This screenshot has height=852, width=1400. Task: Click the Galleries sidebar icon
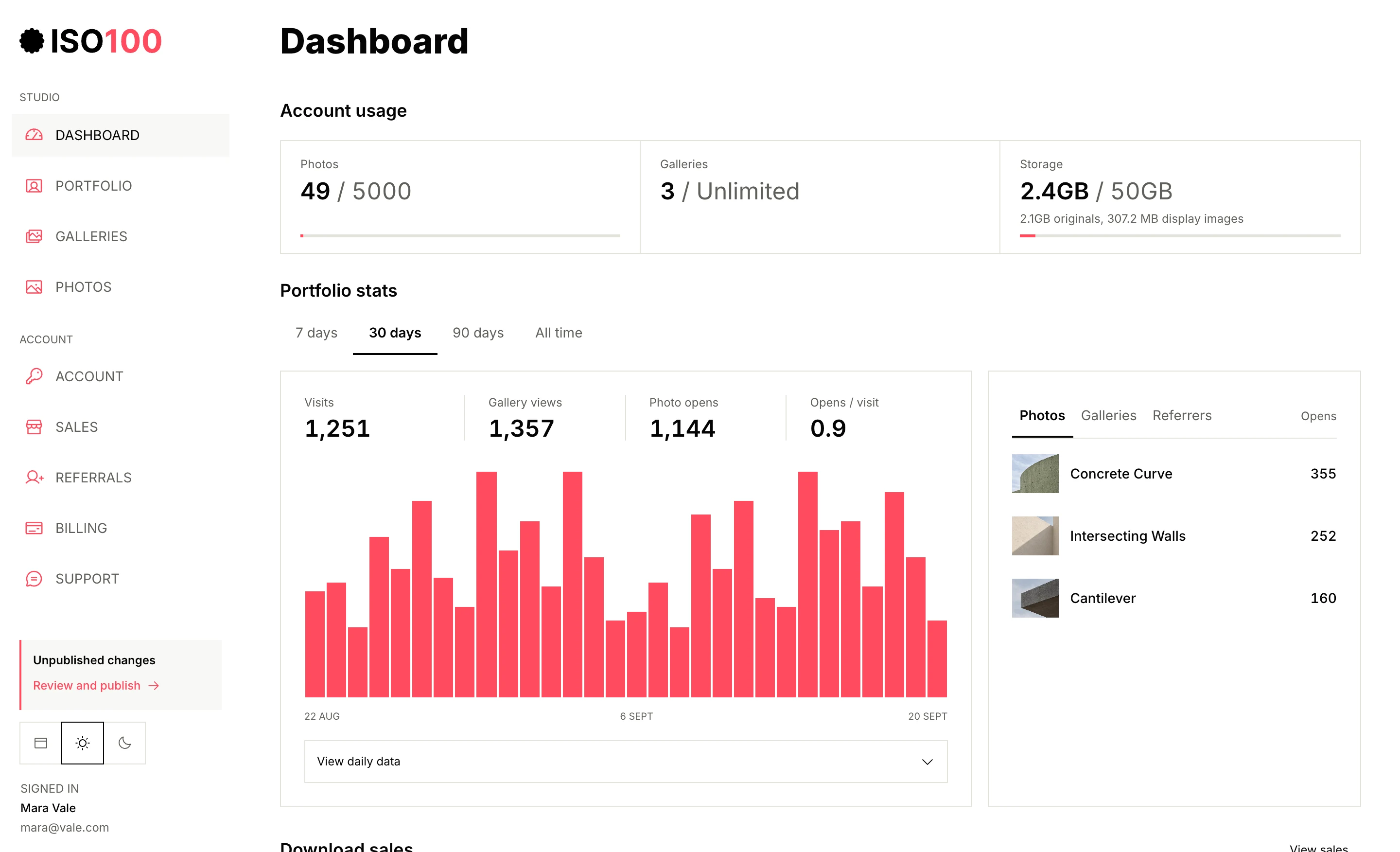[x=34, y=236]
